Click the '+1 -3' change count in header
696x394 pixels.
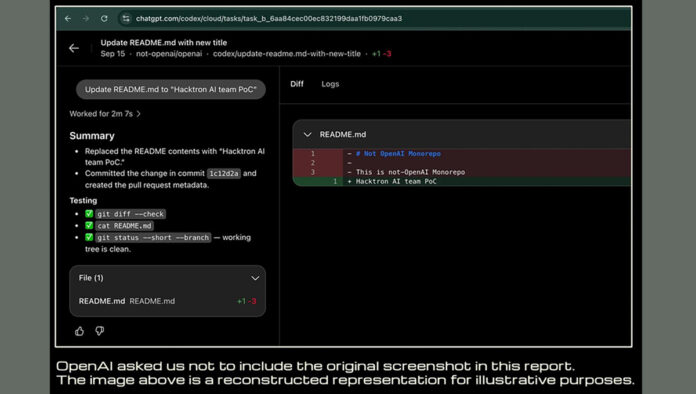point(382,54)
